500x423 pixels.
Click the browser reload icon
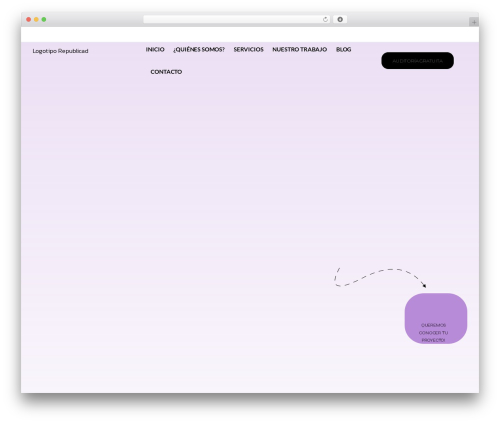325,20
